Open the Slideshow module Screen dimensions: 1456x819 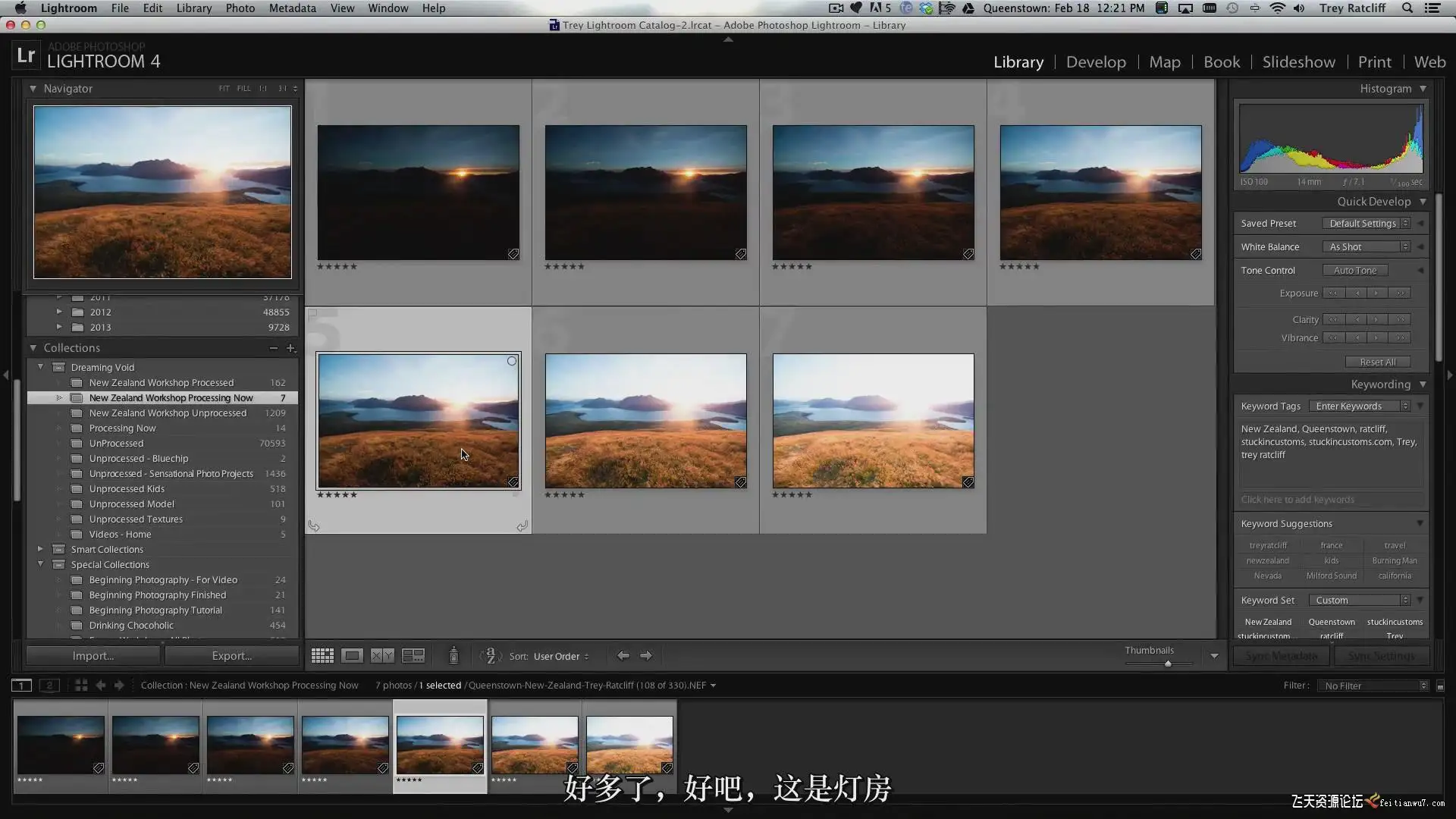coord(1298,62)
